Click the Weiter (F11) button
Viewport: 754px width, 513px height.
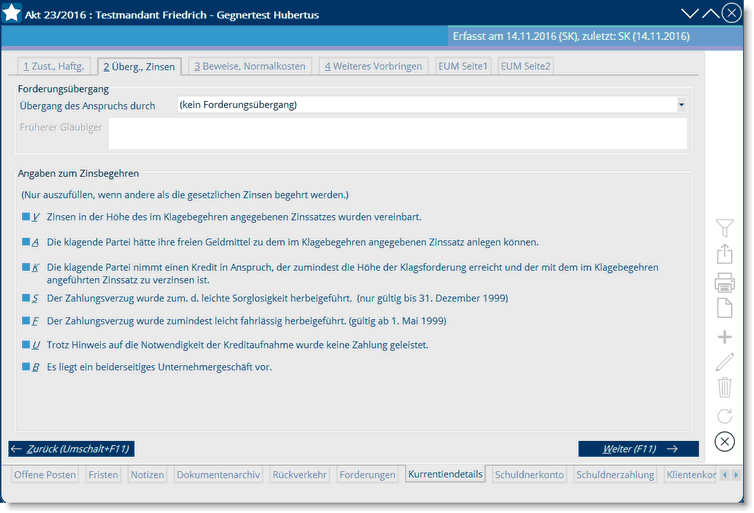click(x=638, y=449)
